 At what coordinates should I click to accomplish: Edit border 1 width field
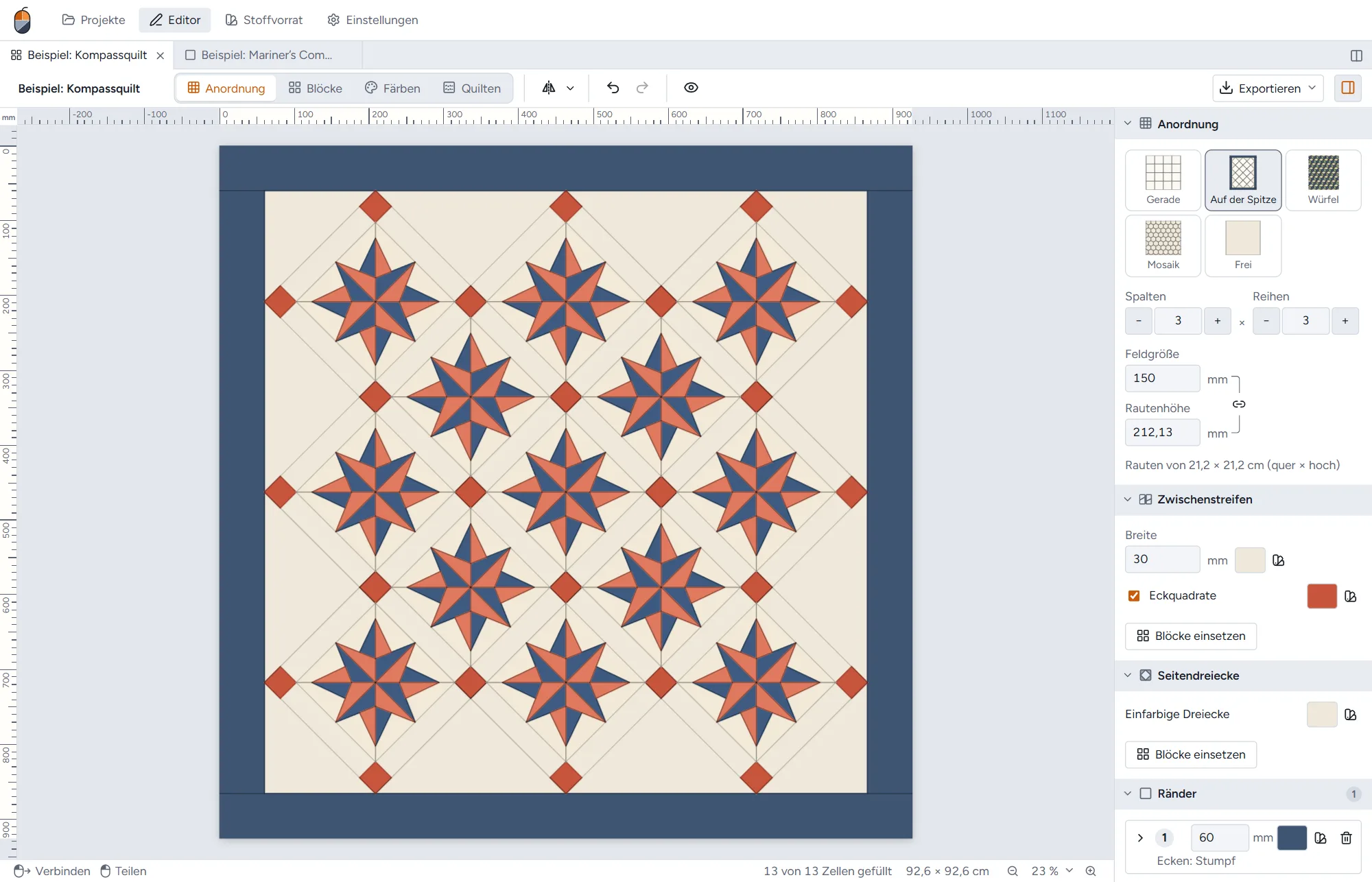tap(1220, 837)
